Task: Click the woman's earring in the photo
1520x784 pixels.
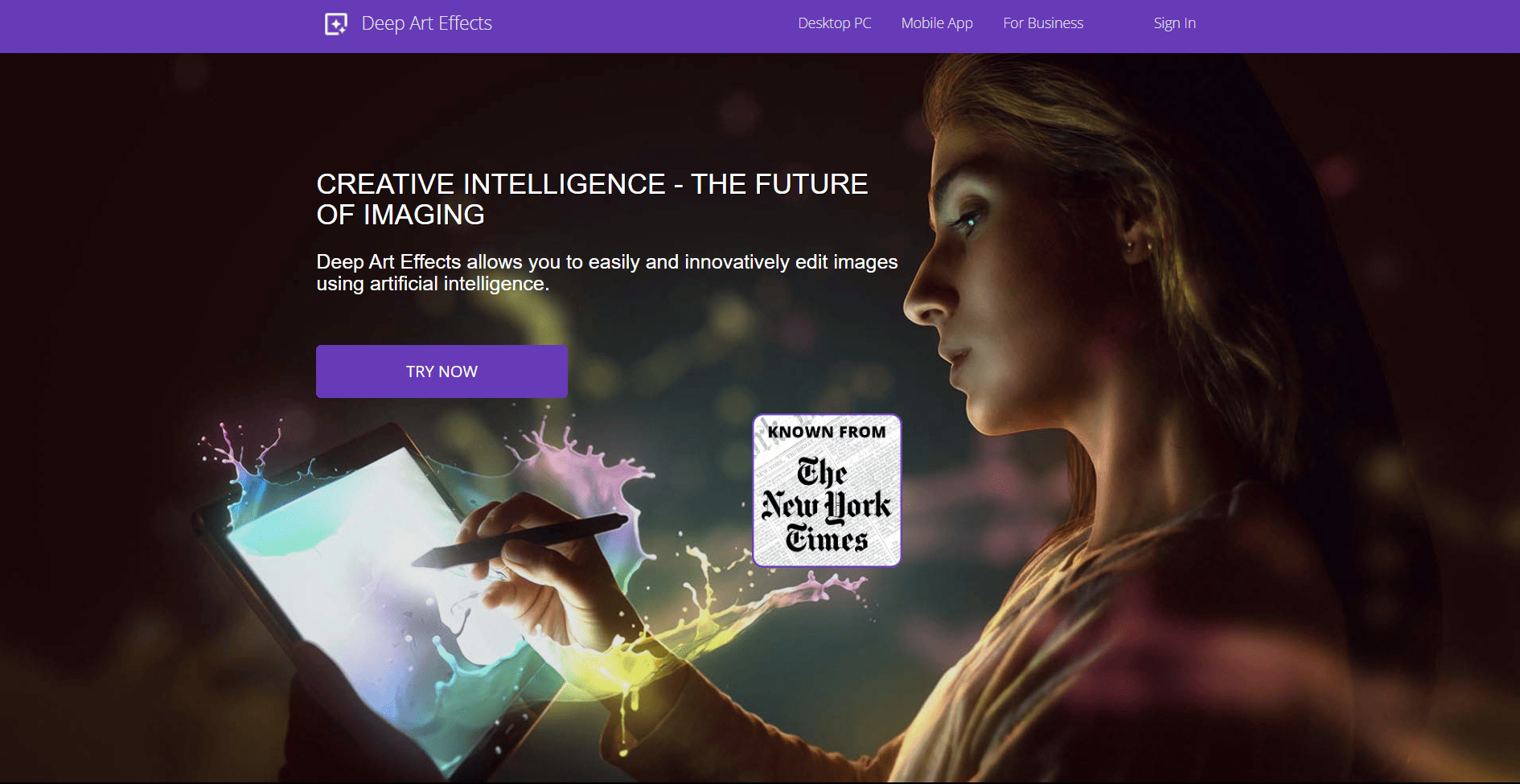Action: point(1130,244)
